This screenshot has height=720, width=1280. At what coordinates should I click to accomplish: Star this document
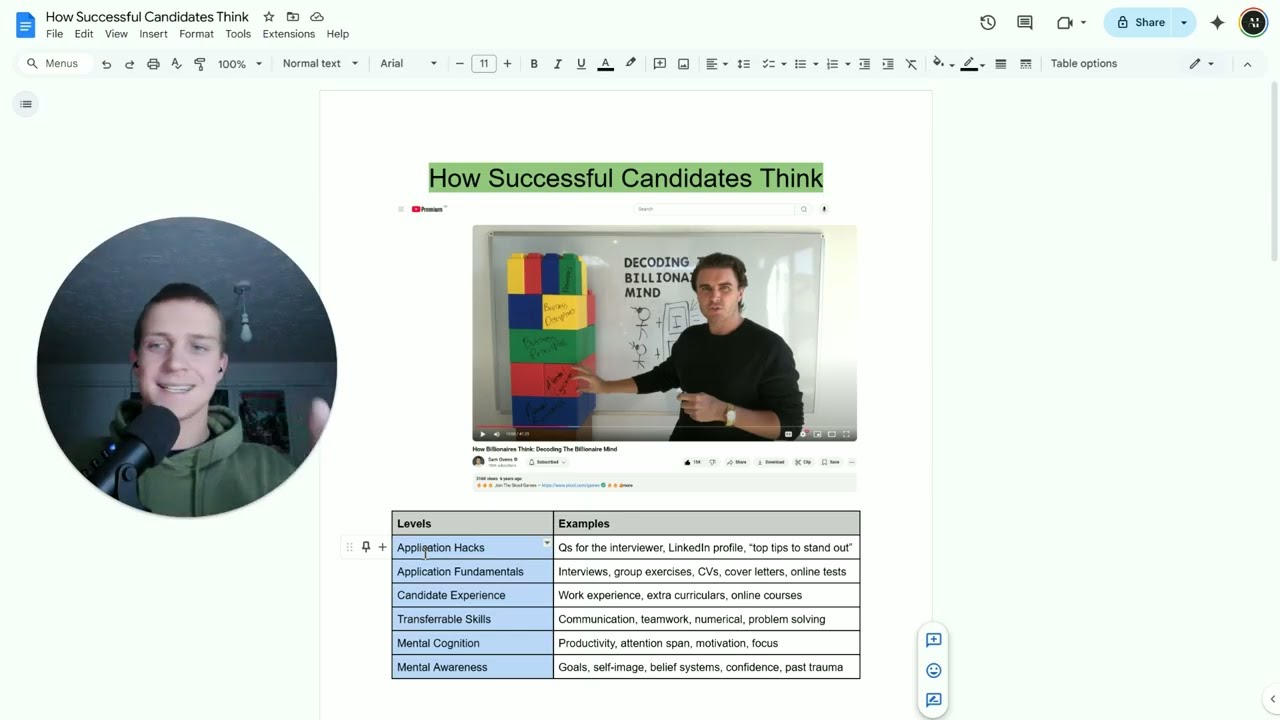pos(269,17)
